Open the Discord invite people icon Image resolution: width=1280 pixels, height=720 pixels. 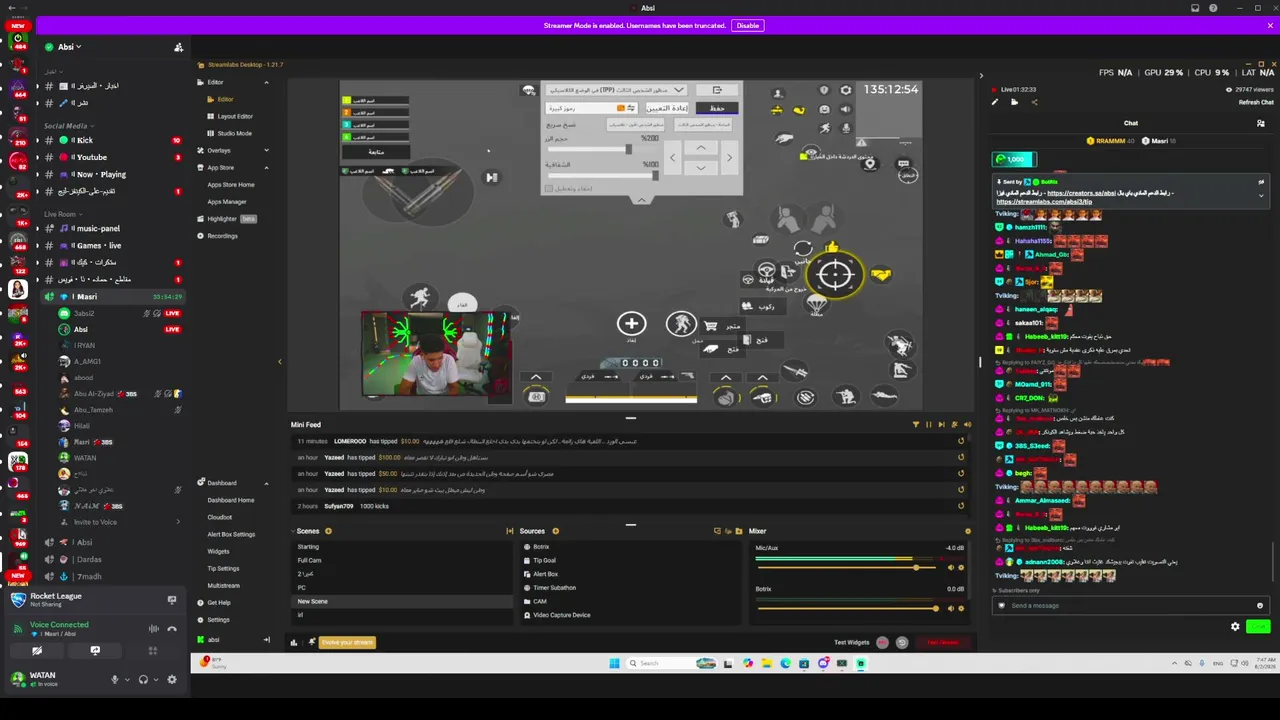[x=179, y=47]
